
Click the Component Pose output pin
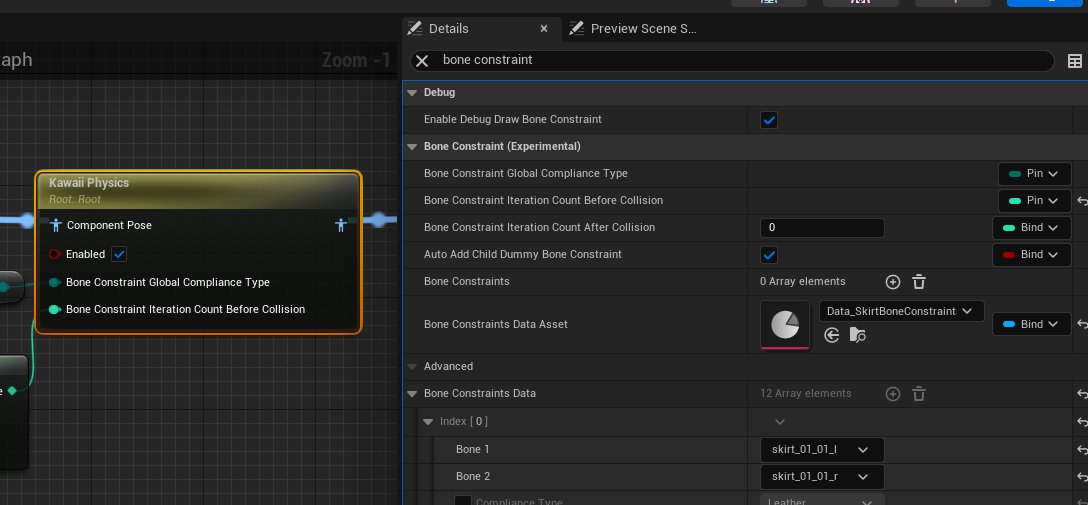point(341,225)
